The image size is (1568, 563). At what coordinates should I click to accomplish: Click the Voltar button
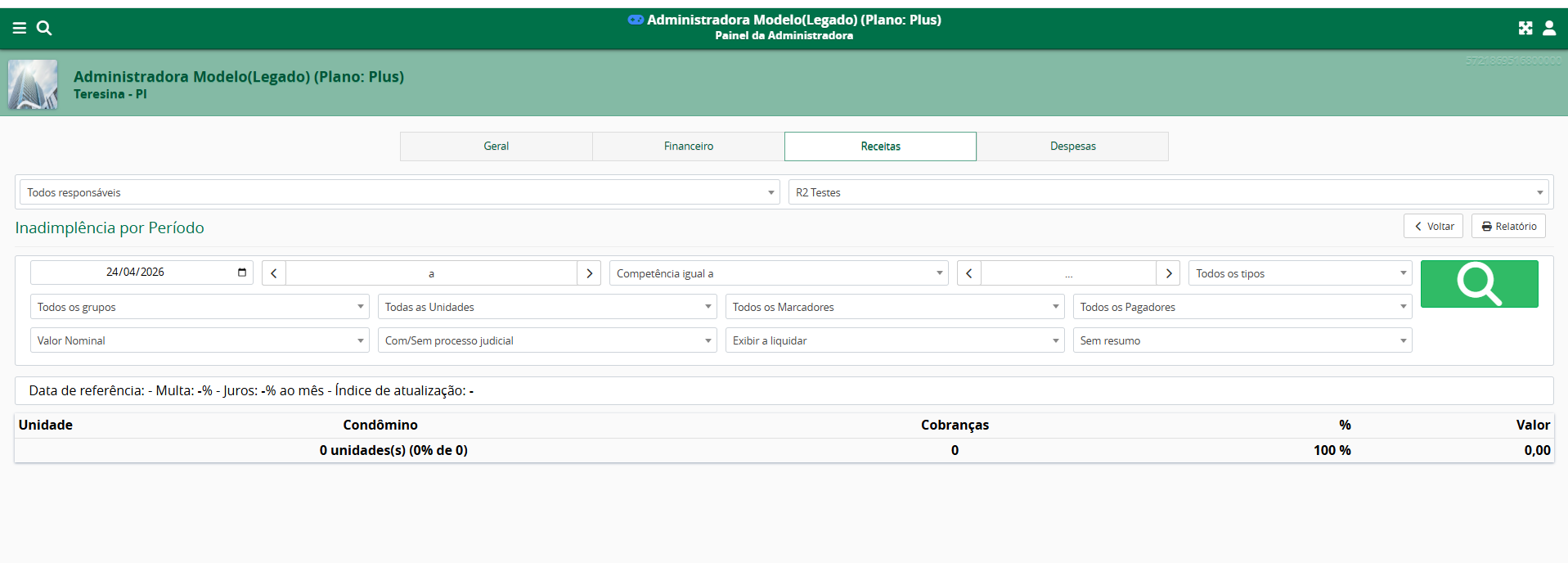coord(1433,227)
